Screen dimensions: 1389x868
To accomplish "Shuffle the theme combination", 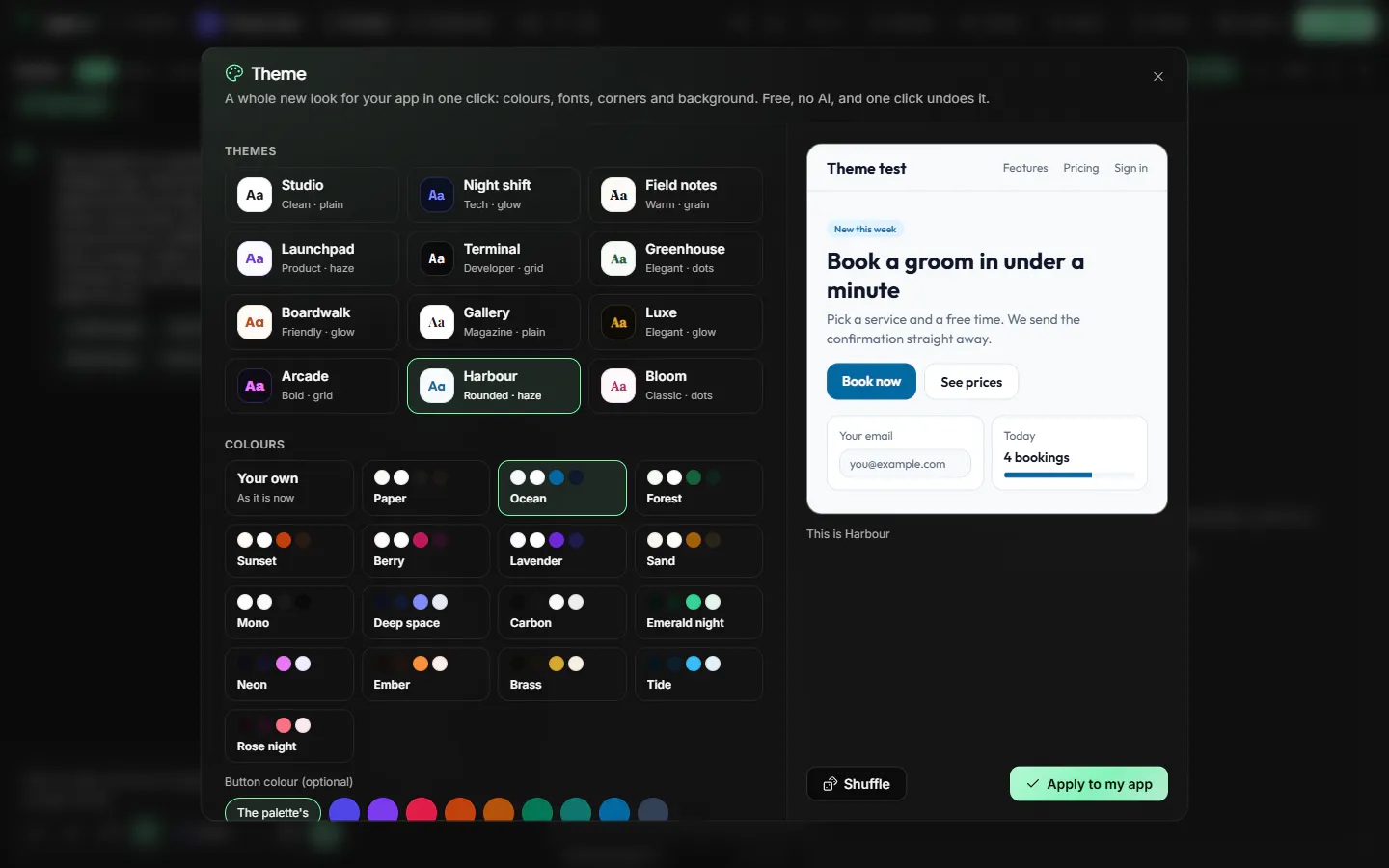I will pyautogui.click(x=857, y=784).
